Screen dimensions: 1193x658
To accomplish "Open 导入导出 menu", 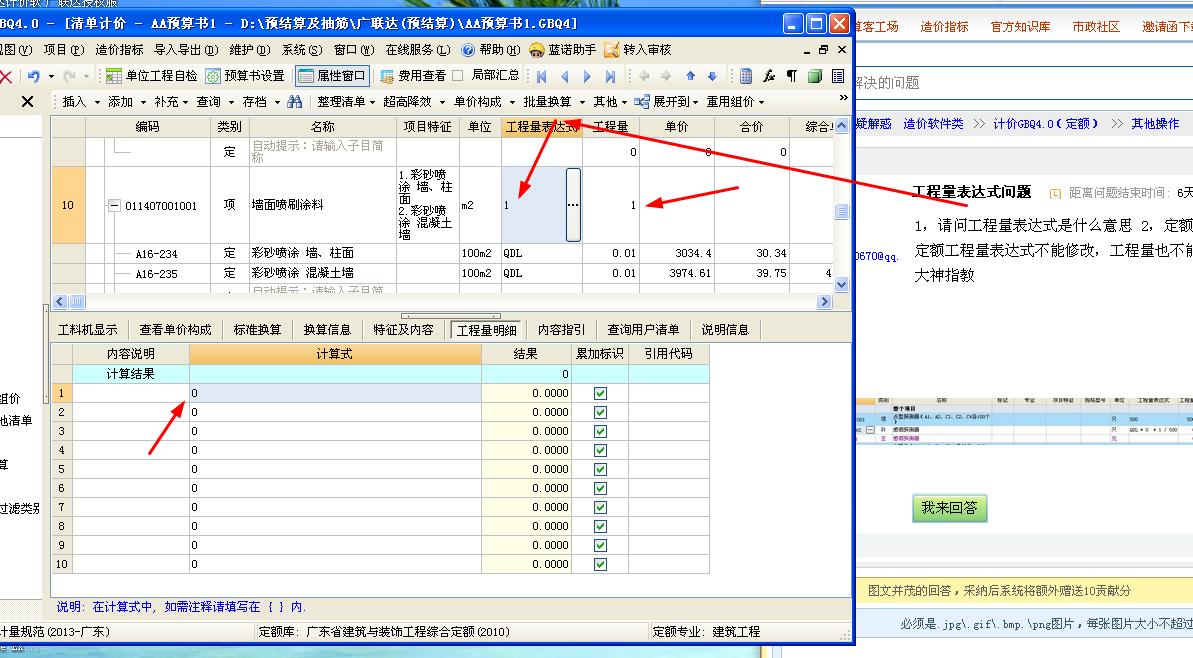I will 186,49.
